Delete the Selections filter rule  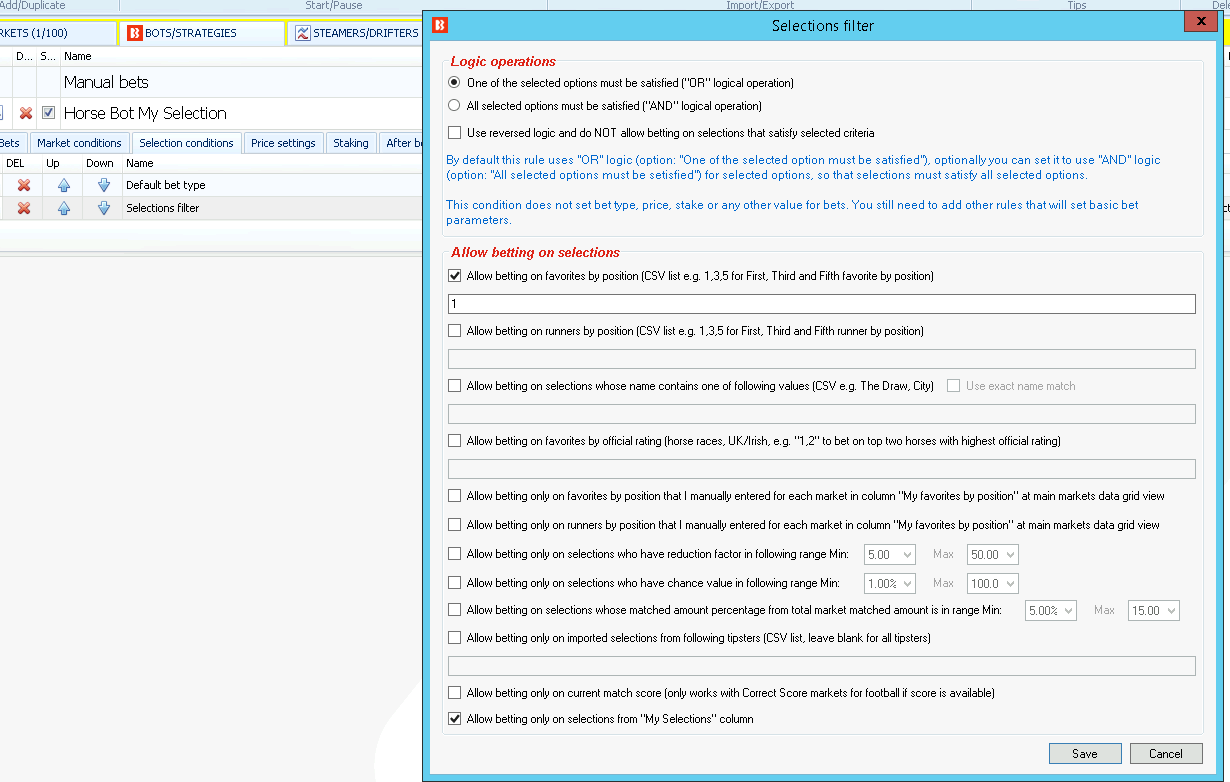[24, 208]
